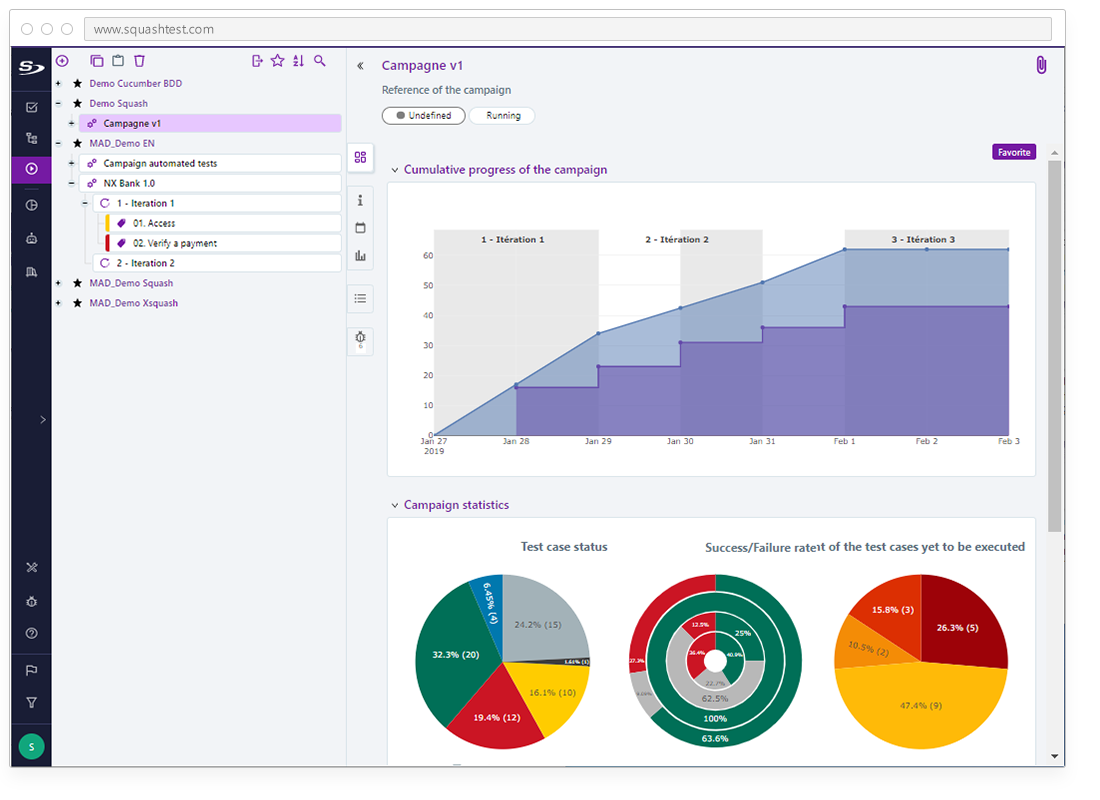
Task: Open the calendar panel icon
Action: tap(360, 228)
